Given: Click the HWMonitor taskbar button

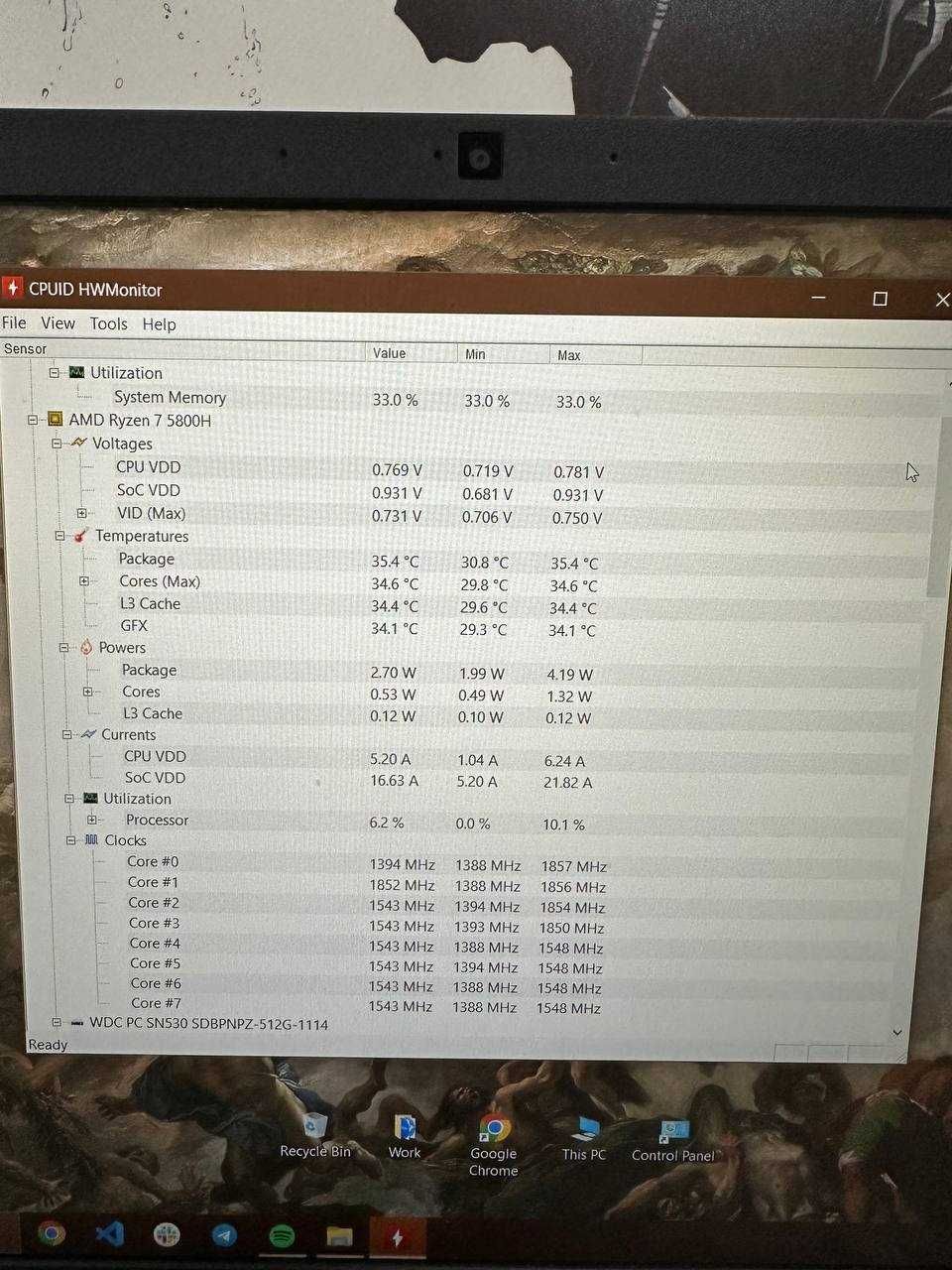Looking at the screenshot, I should click(x=398, y=1237).
